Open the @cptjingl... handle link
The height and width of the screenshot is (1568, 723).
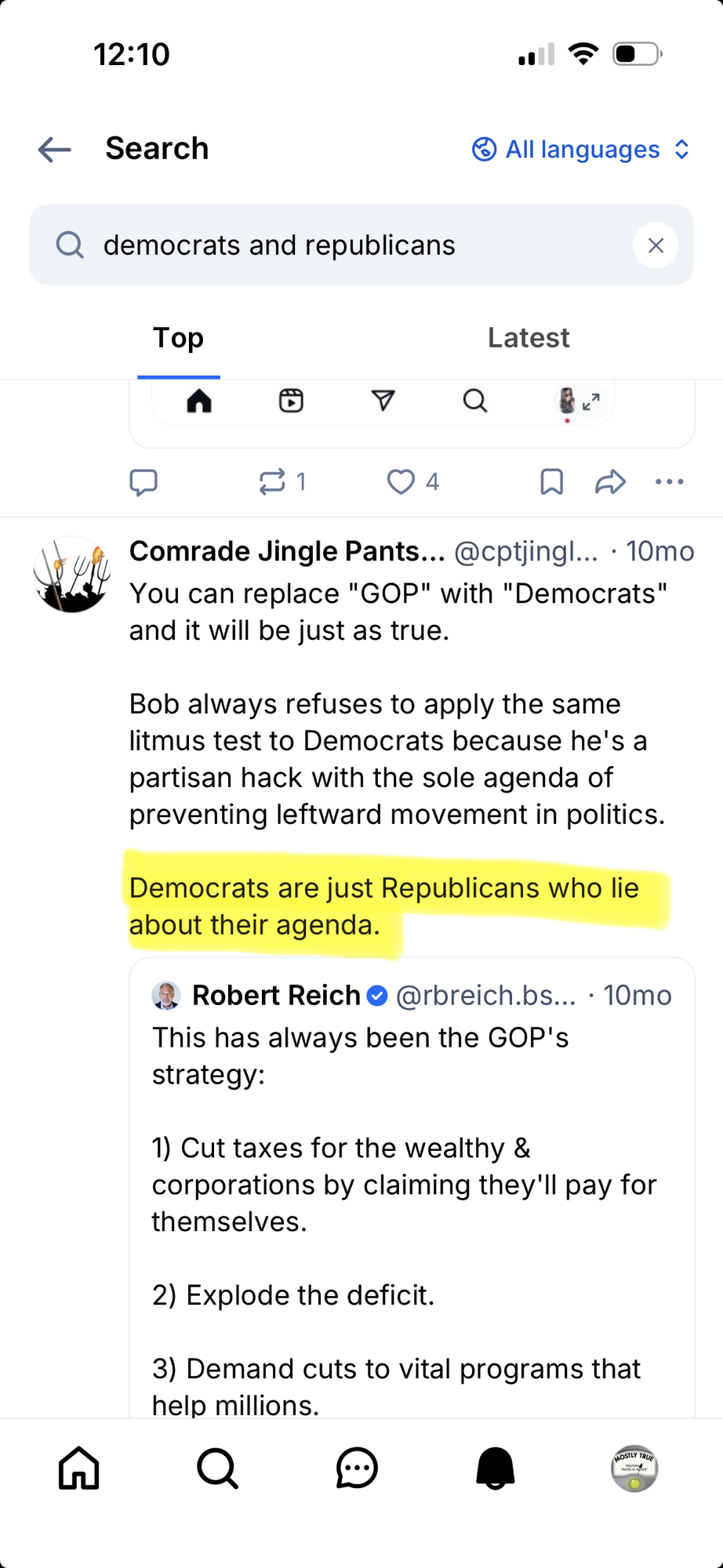[x=525, y=552]
